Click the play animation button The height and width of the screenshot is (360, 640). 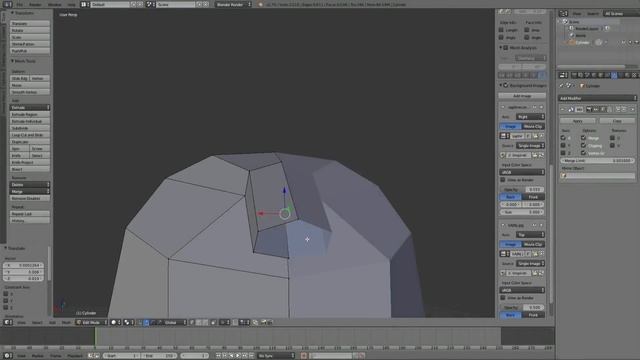(x=238, y=356)
